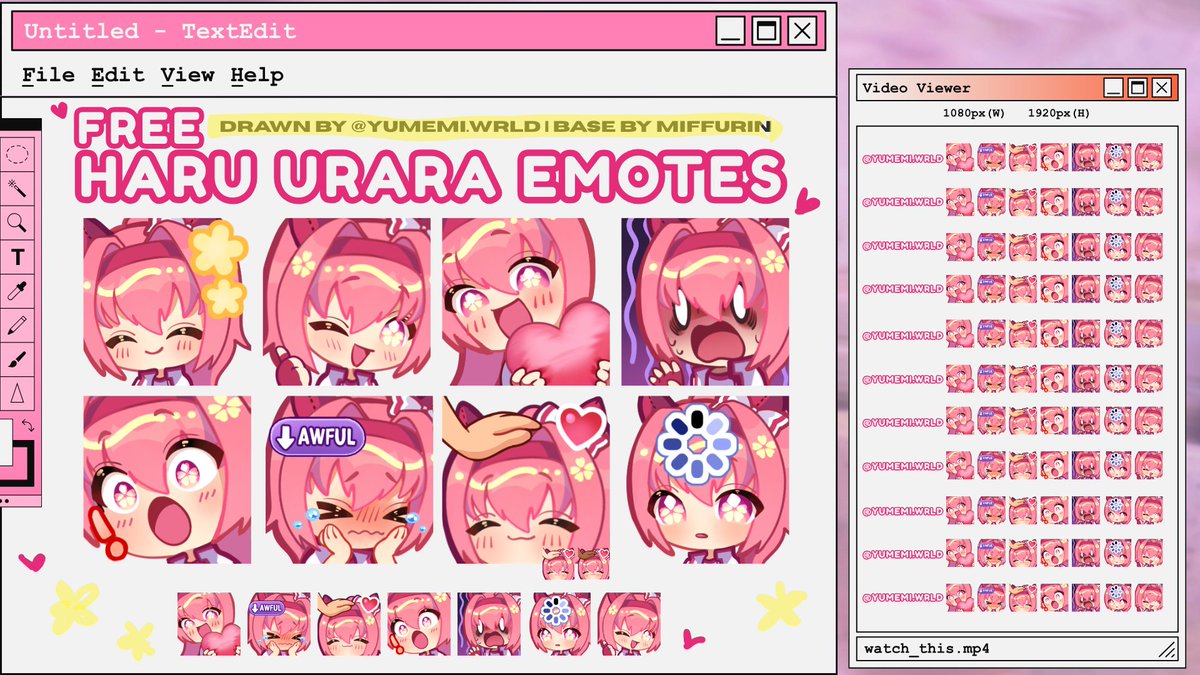The height and width of the screenshot is (675, 1200).
Task: Close the Video Viewer window
Action: pyautogui.click(x=1161, y=88)
